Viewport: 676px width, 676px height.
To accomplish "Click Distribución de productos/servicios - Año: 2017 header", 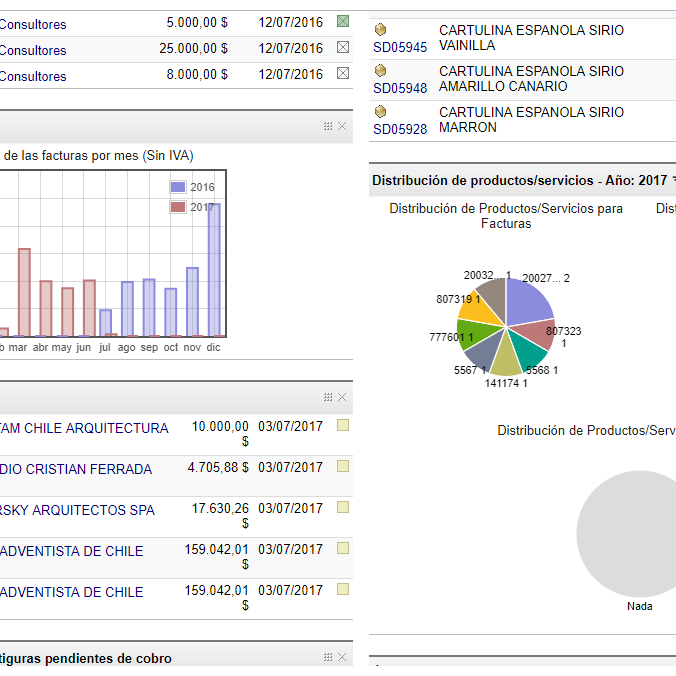I will tap(520, 180).
